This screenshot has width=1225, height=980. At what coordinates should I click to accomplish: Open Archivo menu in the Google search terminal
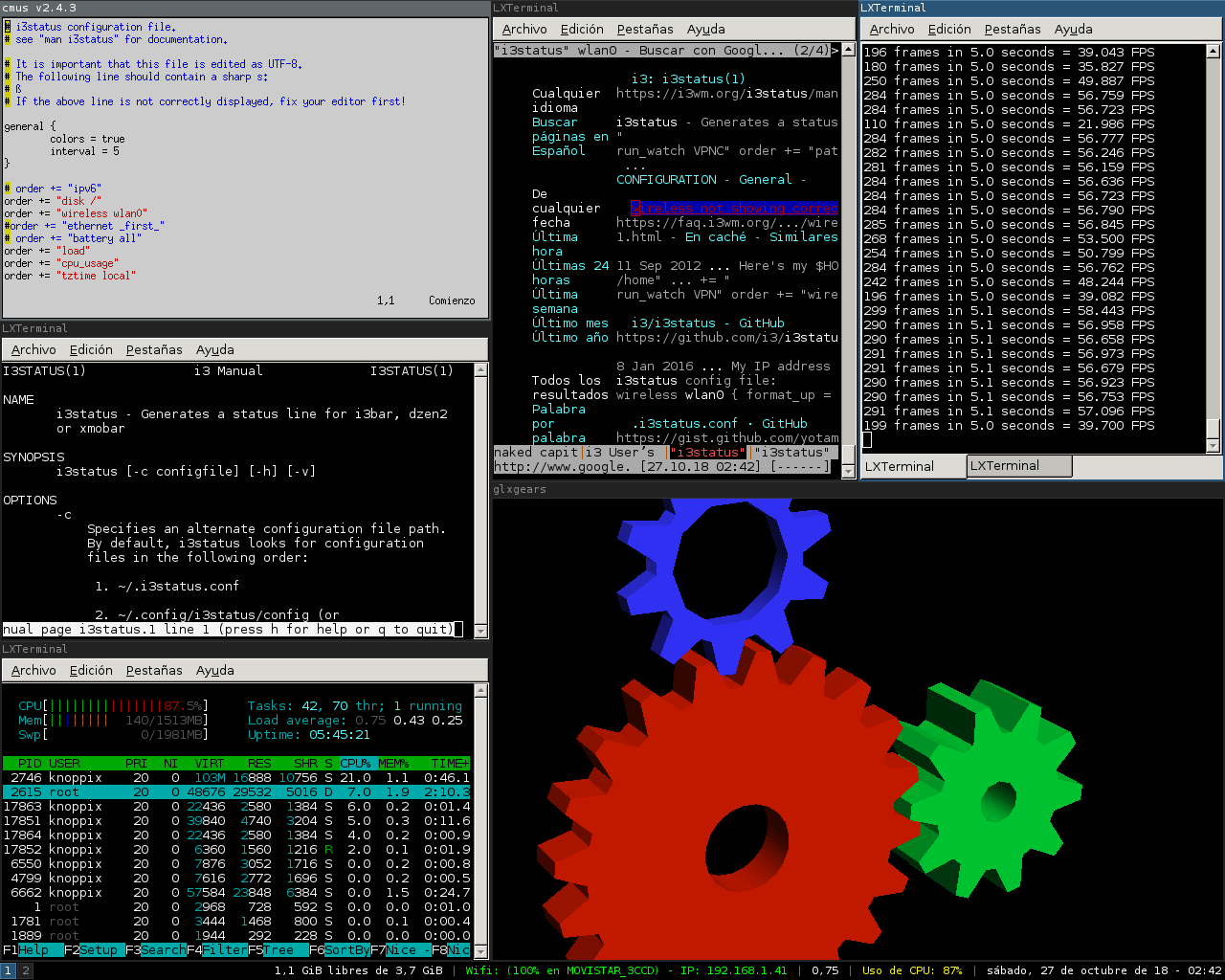[525, 30]
